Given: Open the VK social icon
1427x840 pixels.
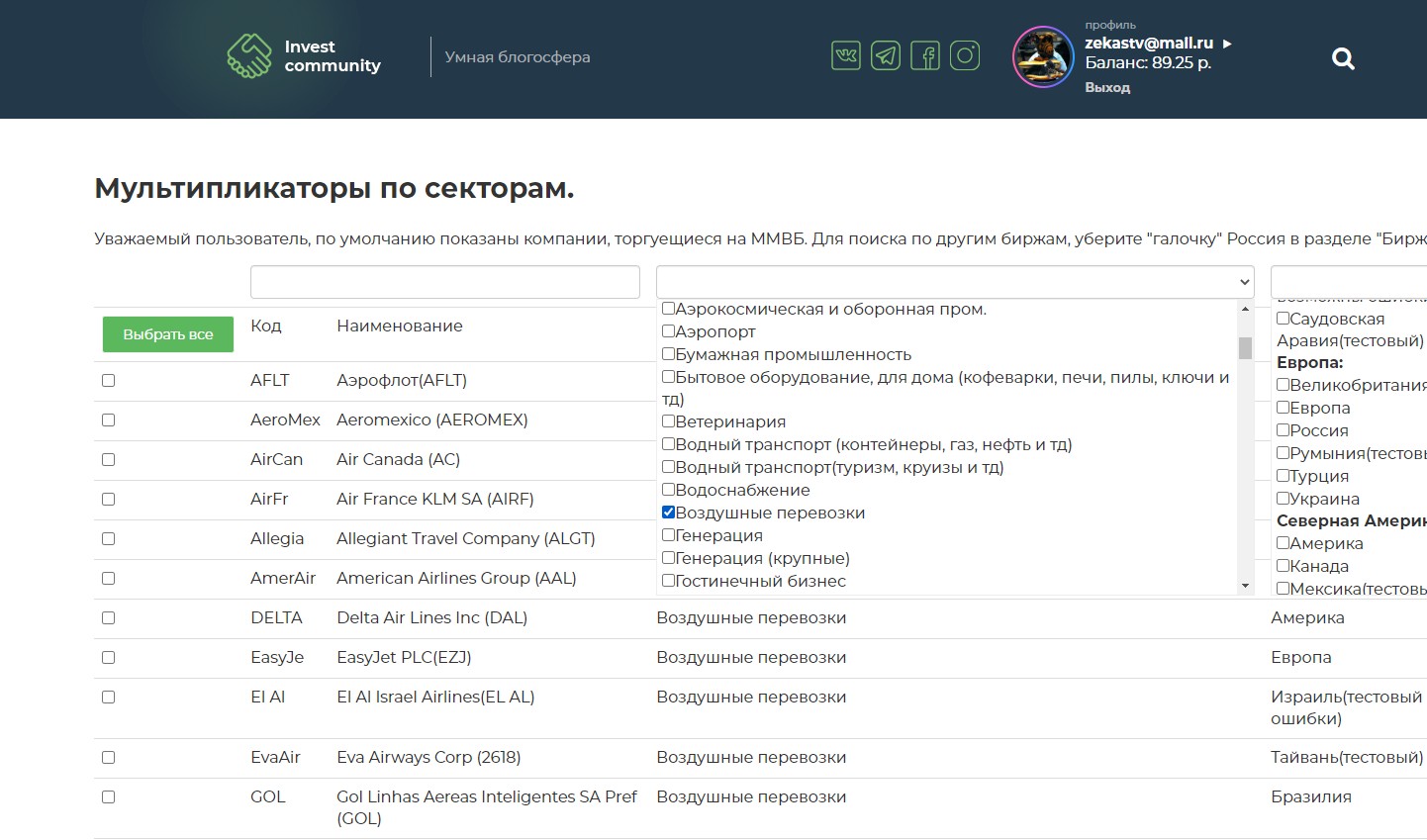Looking at the screenshot, I should pos(846,55).
